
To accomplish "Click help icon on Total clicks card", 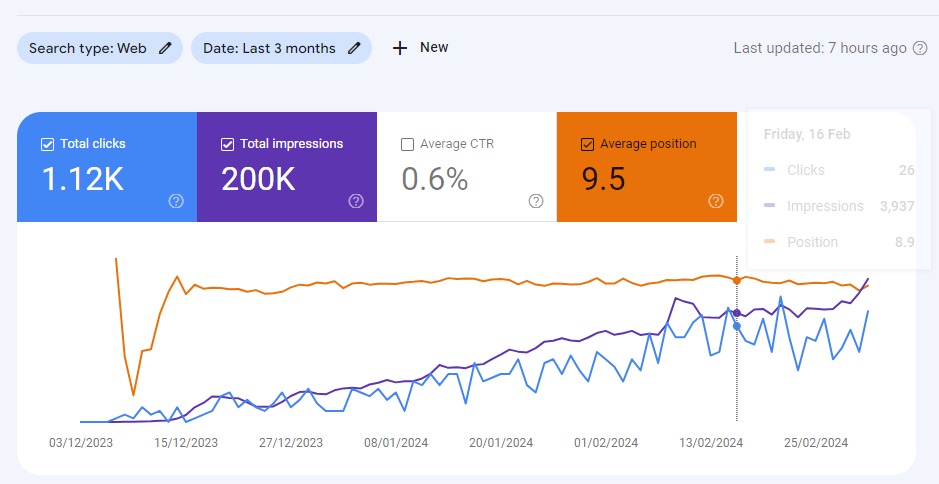I will coord(176,201).
